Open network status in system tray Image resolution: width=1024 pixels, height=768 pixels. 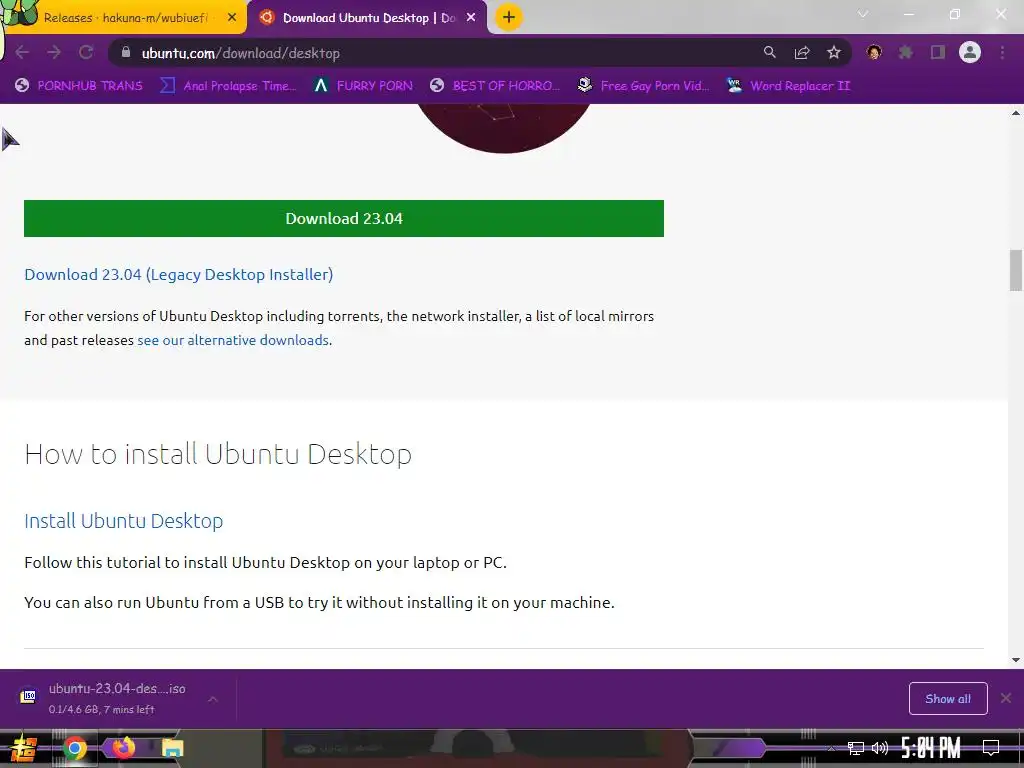pyautogui.click(x=856, y=748)
